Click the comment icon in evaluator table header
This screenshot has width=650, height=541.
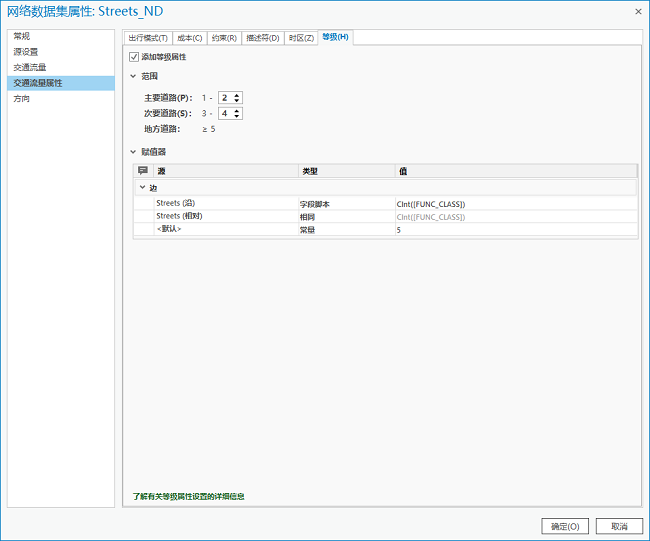(142, 171)
